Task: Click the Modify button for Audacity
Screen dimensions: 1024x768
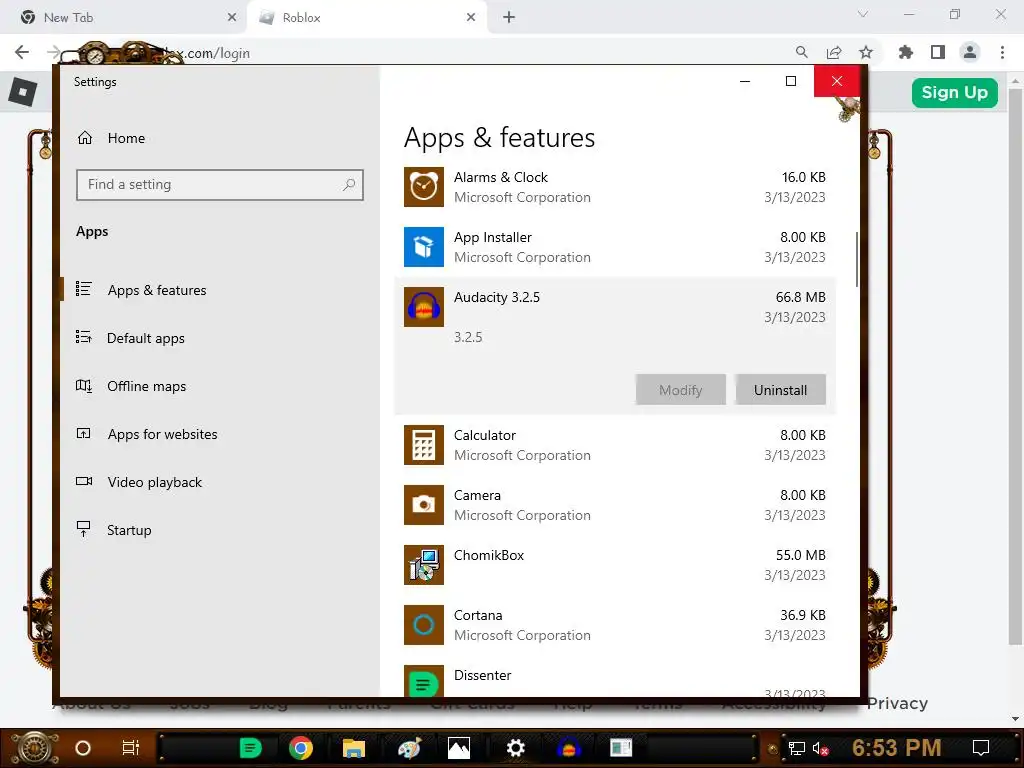Action: click(680, 390)
